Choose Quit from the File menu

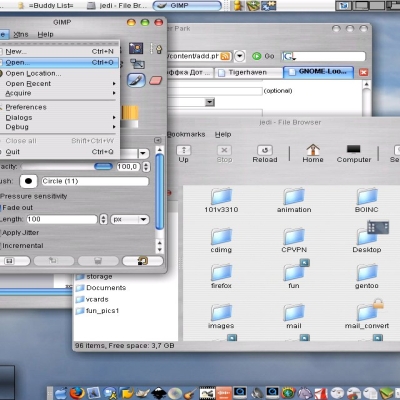pos(59,152)
